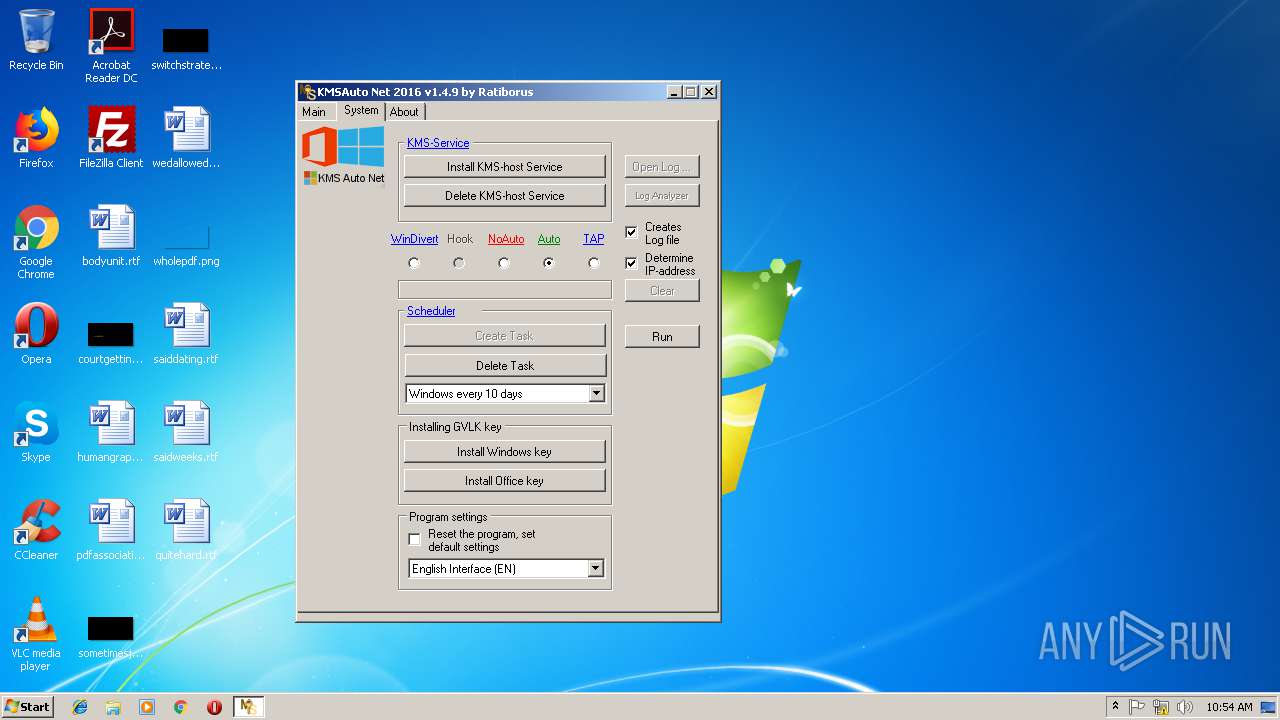Click the KMS-Service link label

(x=438, y=143)
